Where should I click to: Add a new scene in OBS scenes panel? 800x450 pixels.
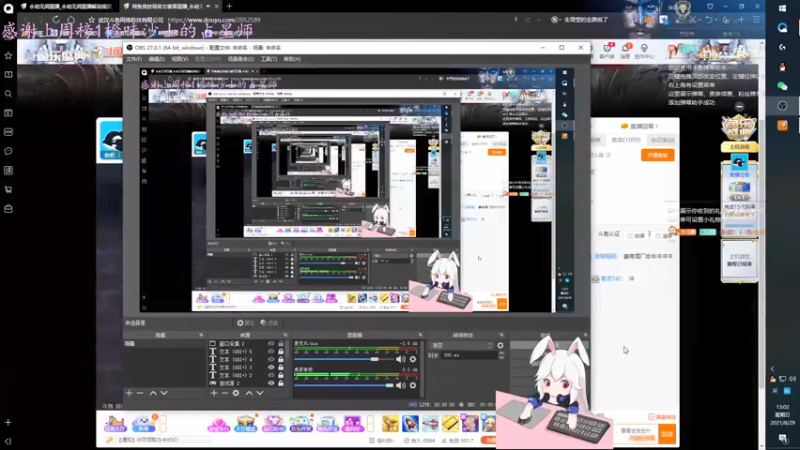pyautogui.click(x=129, y=393)
